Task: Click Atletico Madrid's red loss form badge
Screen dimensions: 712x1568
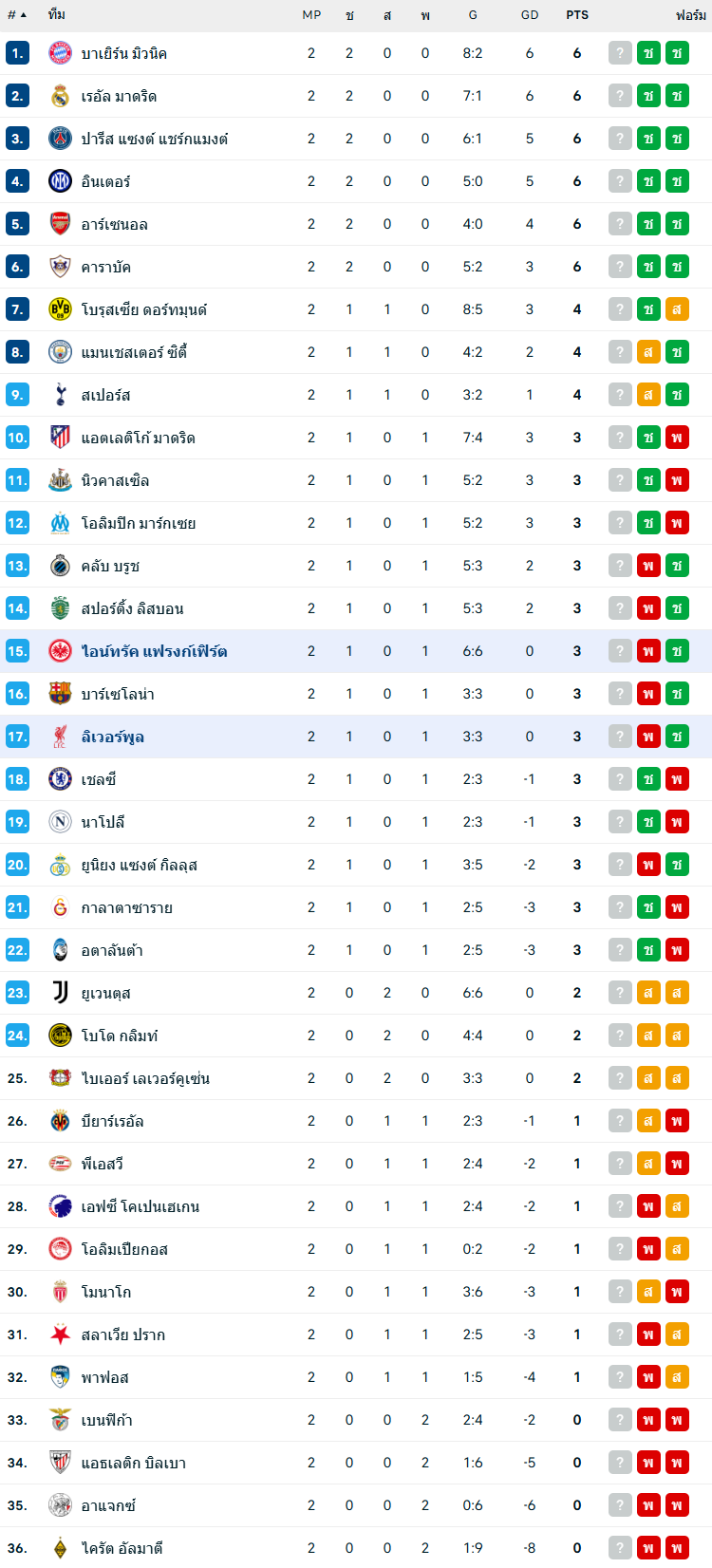Action: [x=677, y=438]
